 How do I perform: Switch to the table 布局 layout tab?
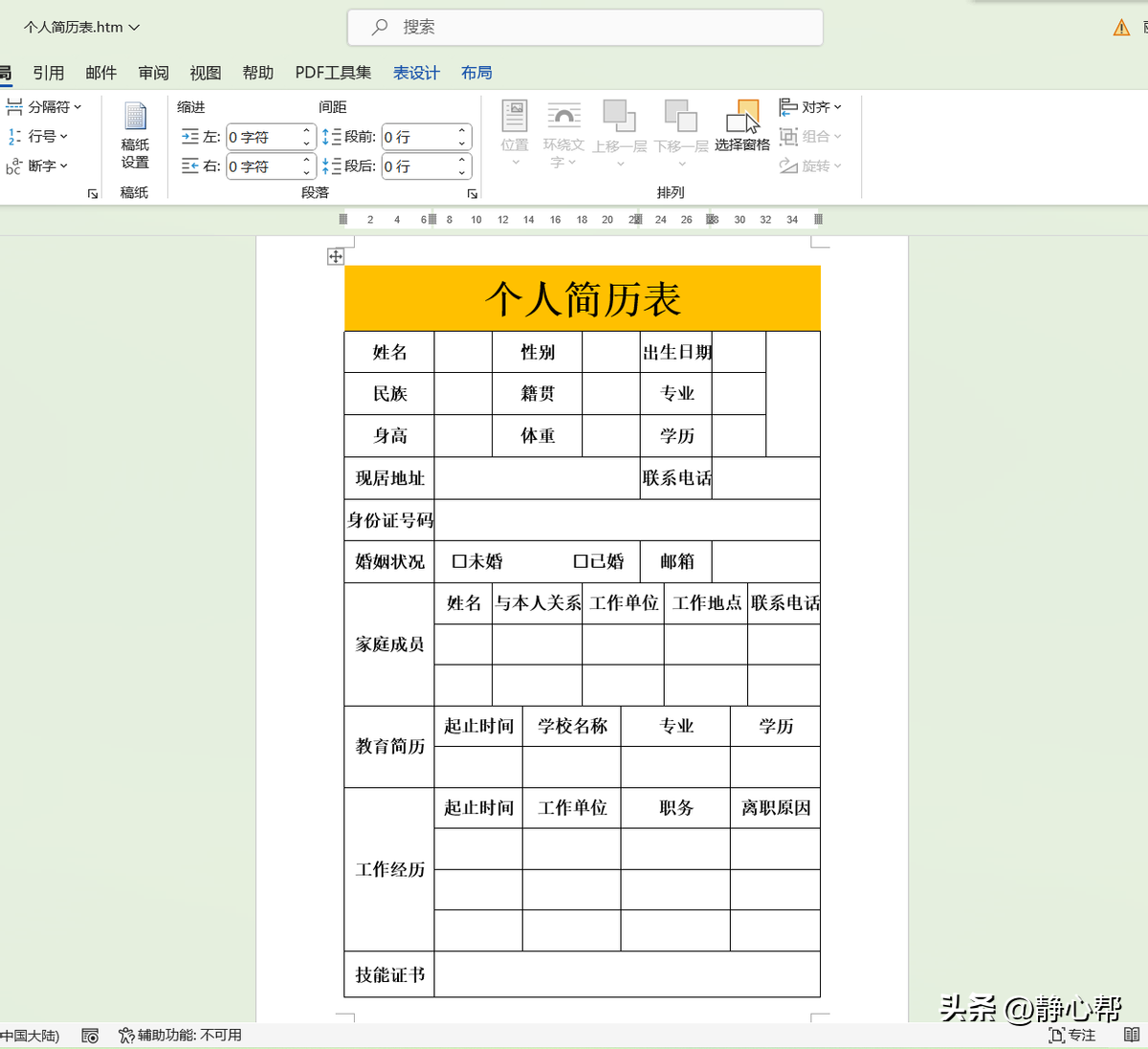click(476, 73)
